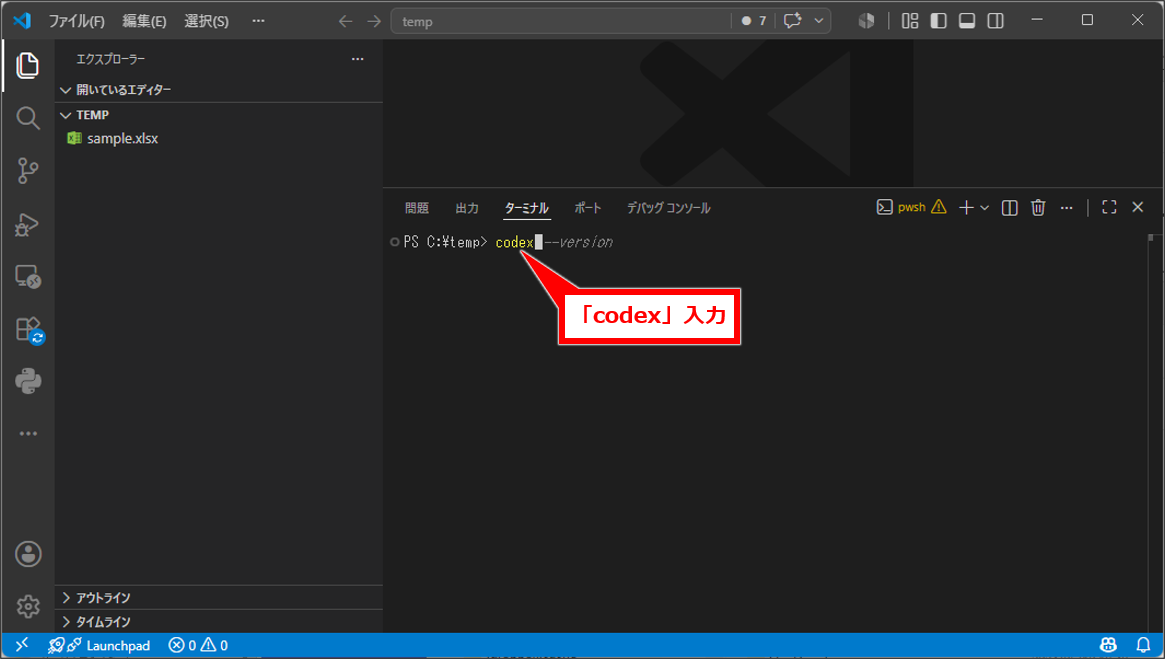Open the Run and Debug view icon
The height and width of the screenshot is (659, 1165).
[x=27, y=224]
